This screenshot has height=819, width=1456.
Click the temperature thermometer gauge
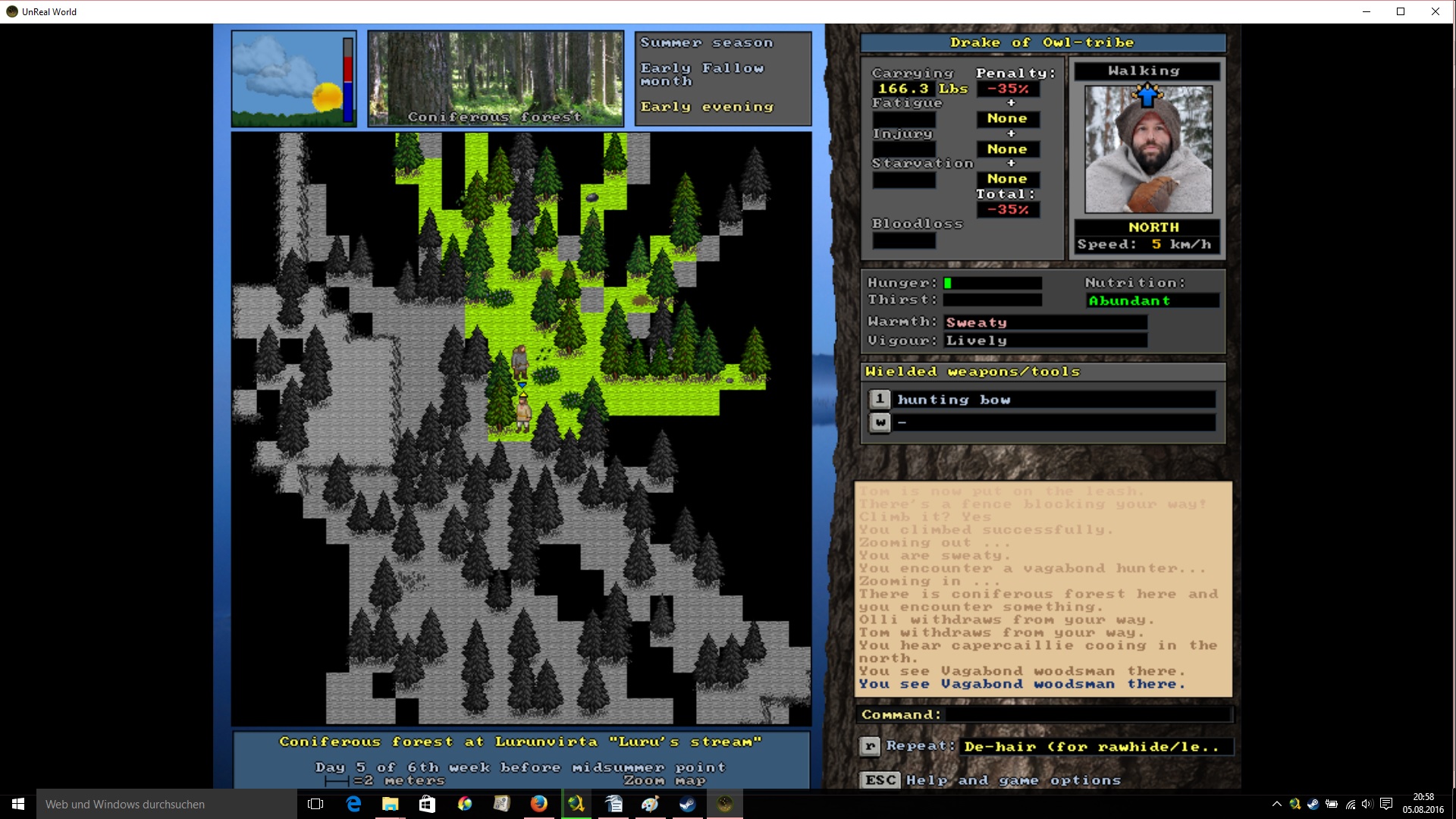tap(348, 80)
